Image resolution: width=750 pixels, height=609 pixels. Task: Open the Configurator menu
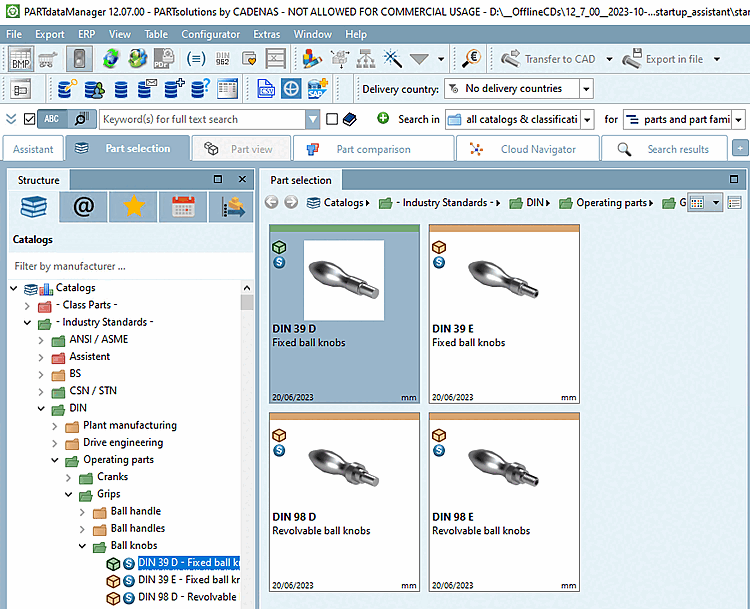point(210,34)
